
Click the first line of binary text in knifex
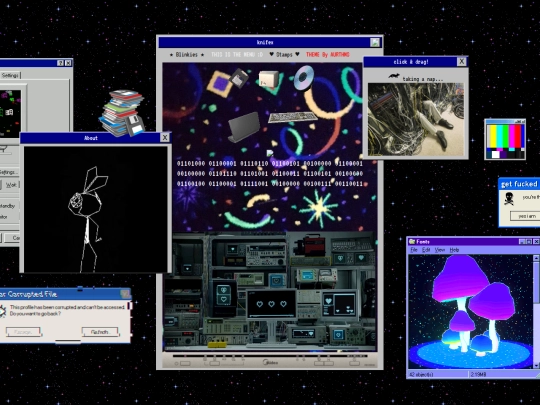[x=270, y=164]
